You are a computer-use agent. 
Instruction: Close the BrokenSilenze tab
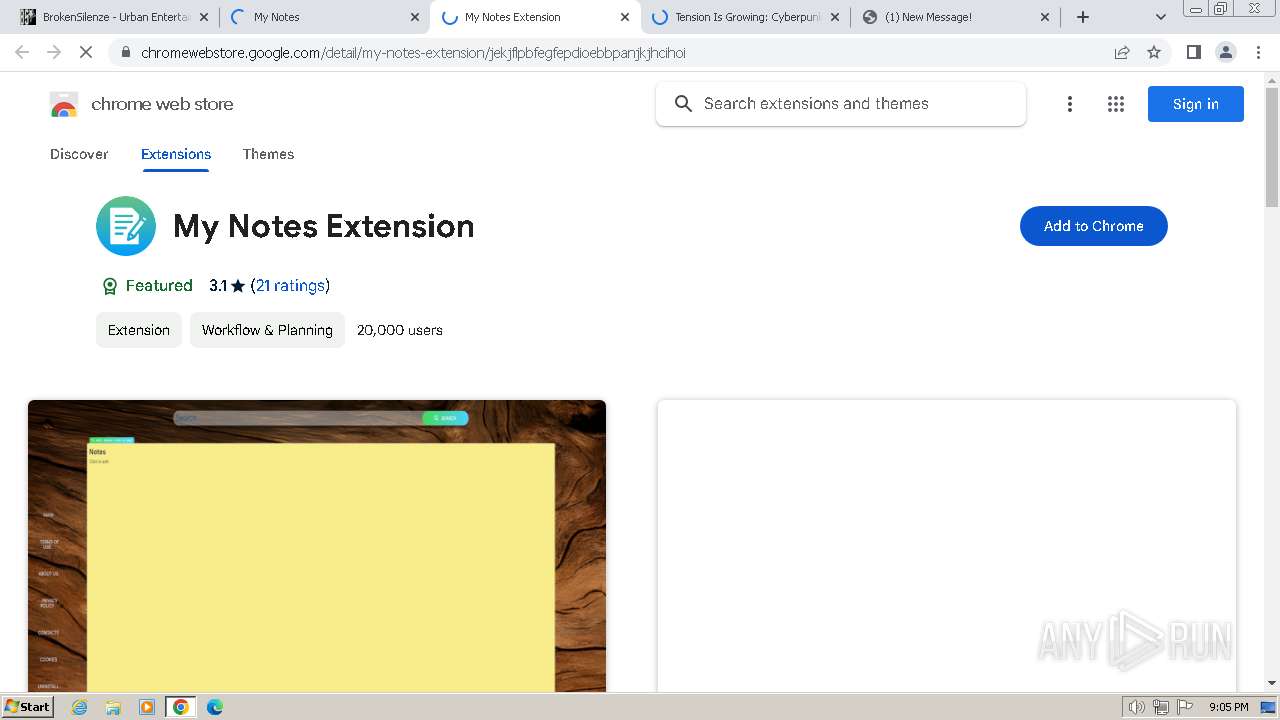click(205, 17)
